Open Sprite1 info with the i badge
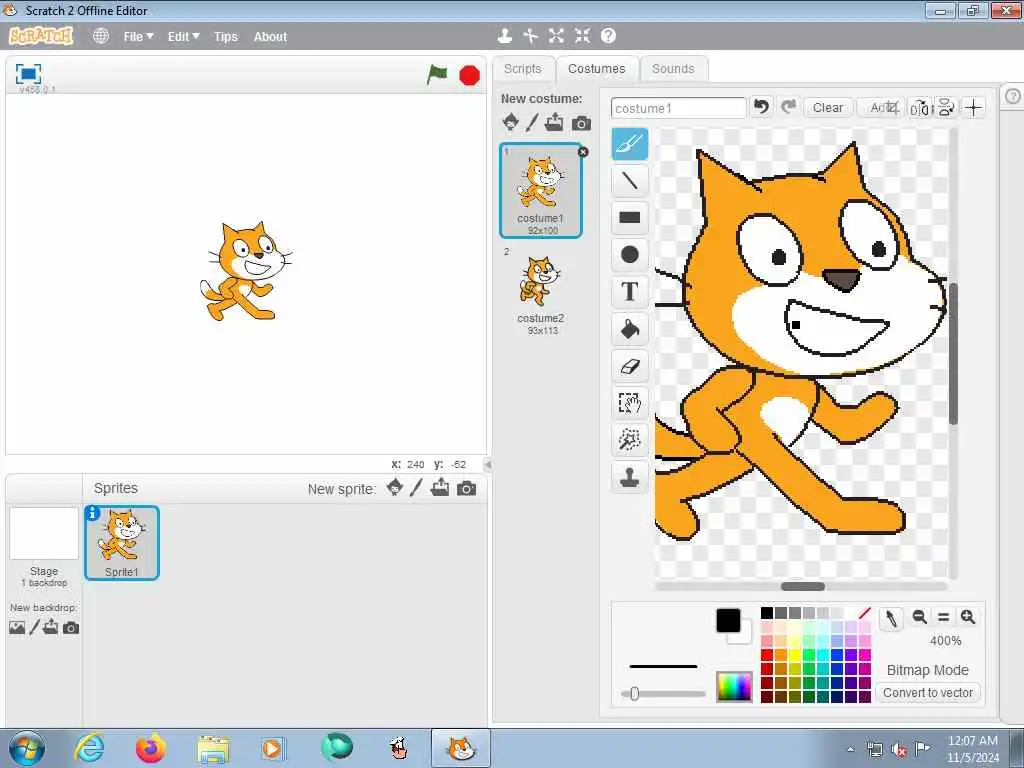 (93, 513)
